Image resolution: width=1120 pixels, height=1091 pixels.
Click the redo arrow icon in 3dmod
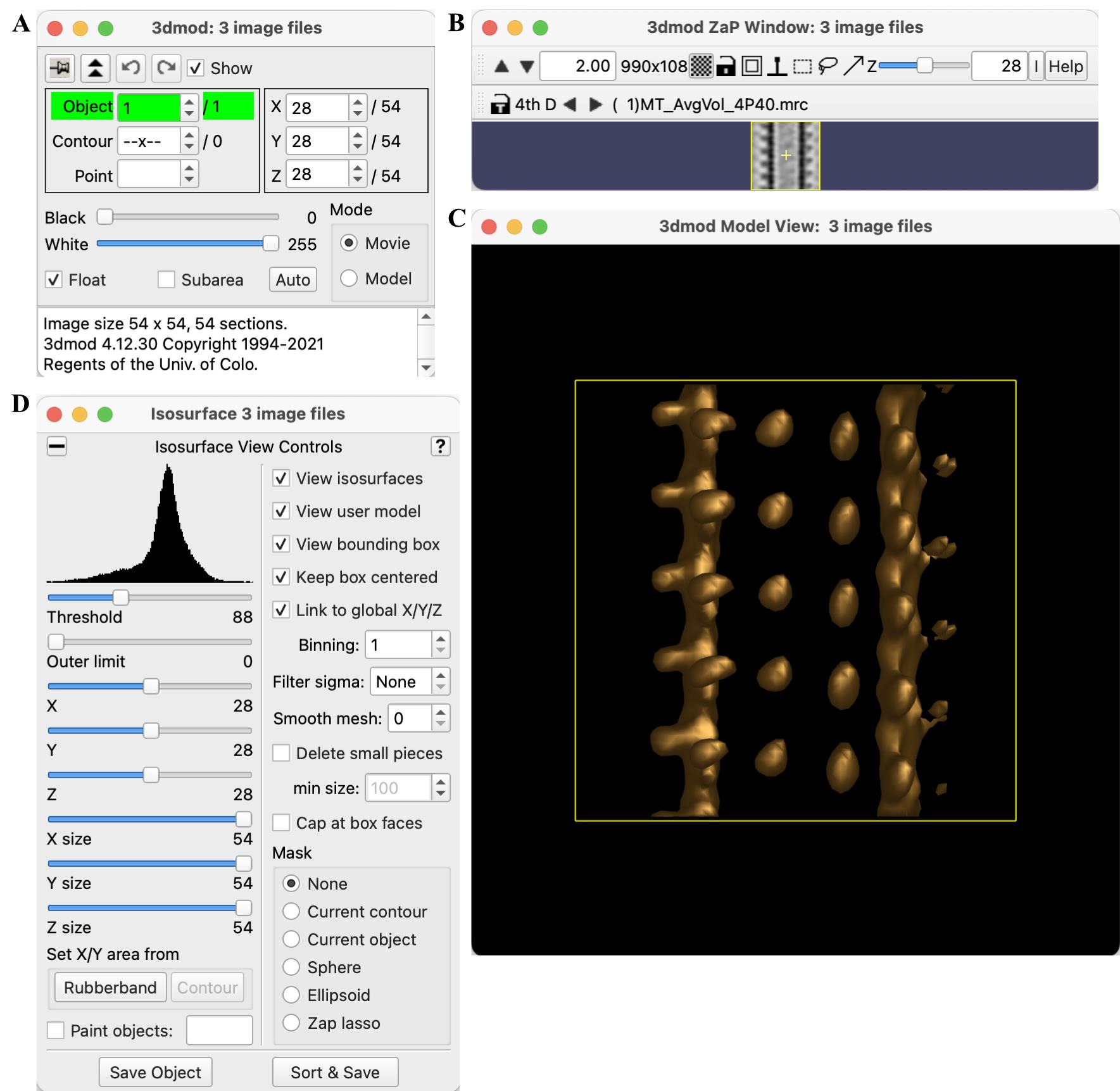[166, 68]
